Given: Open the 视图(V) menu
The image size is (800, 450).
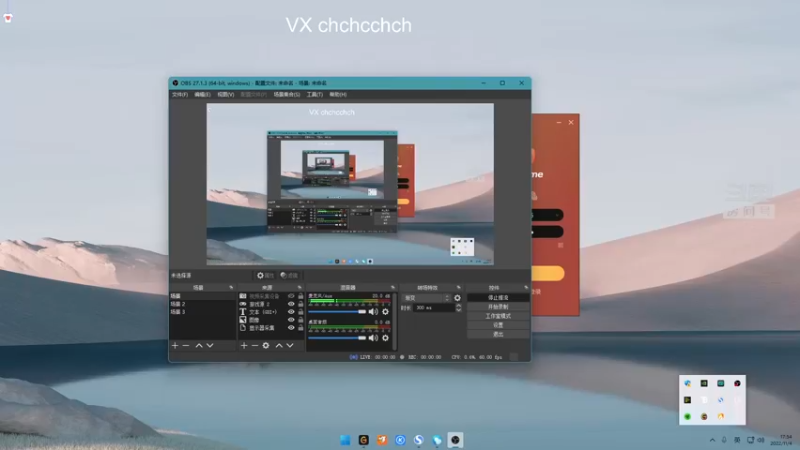Looking at the screenshot, I should pos(226,94).
